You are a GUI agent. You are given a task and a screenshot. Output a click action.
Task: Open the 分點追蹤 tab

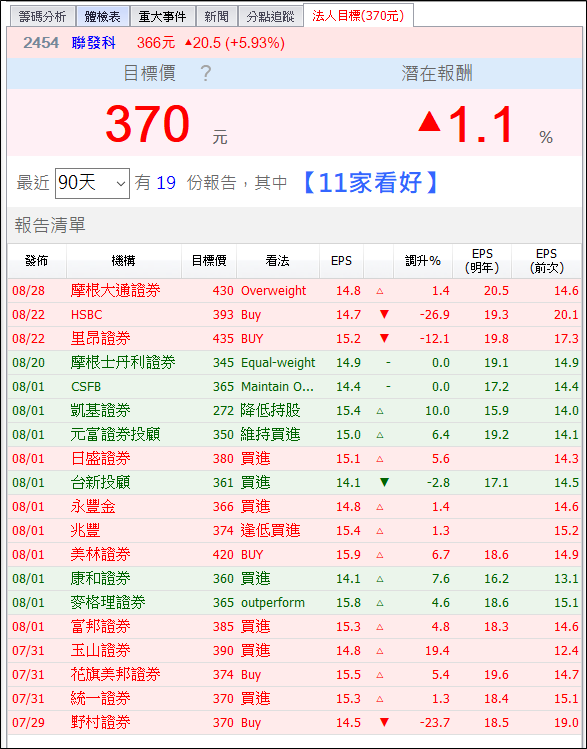point(270,17)
